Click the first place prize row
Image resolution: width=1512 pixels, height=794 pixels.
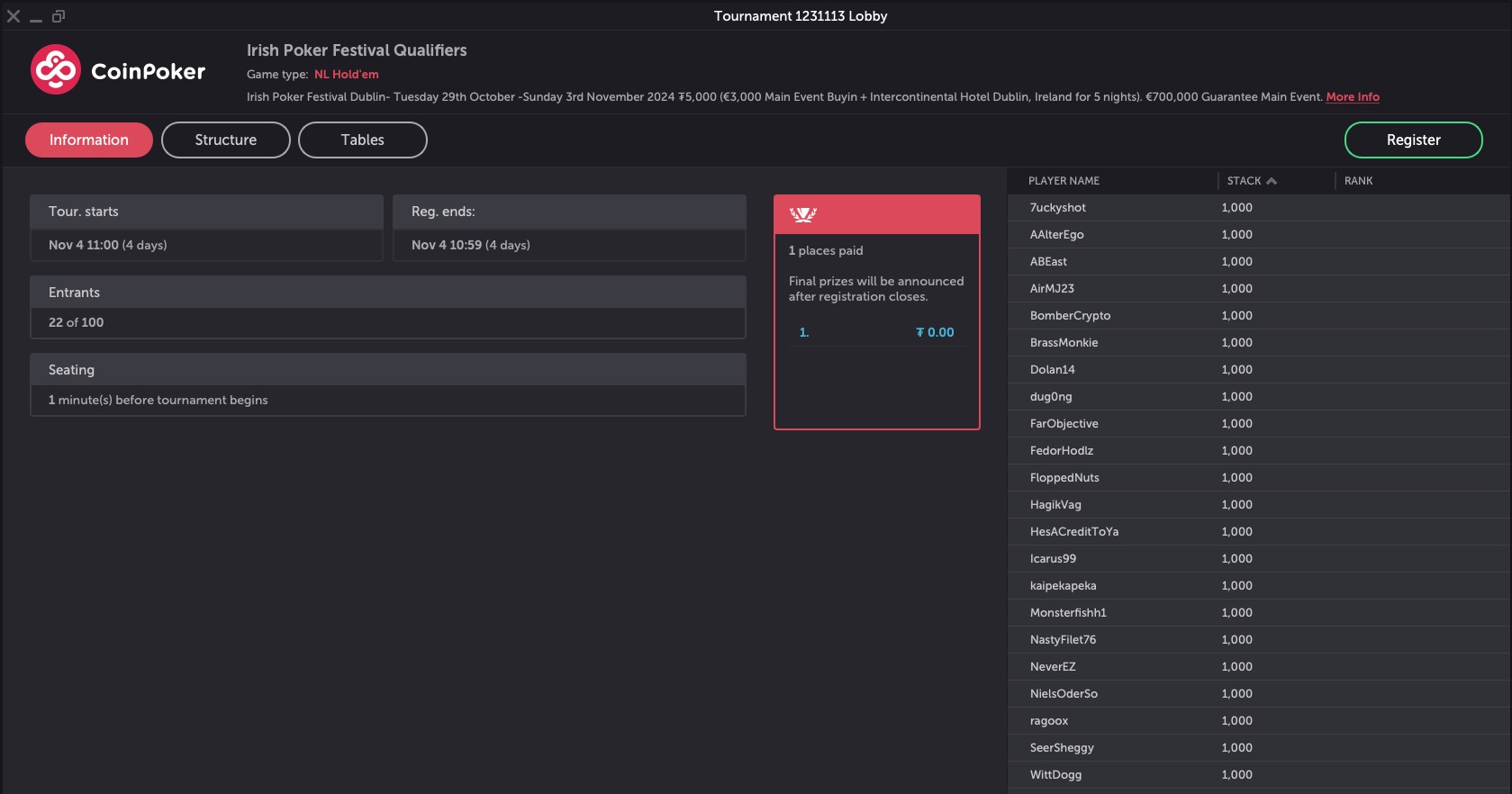pyautogui.click(x=876, y=332)
